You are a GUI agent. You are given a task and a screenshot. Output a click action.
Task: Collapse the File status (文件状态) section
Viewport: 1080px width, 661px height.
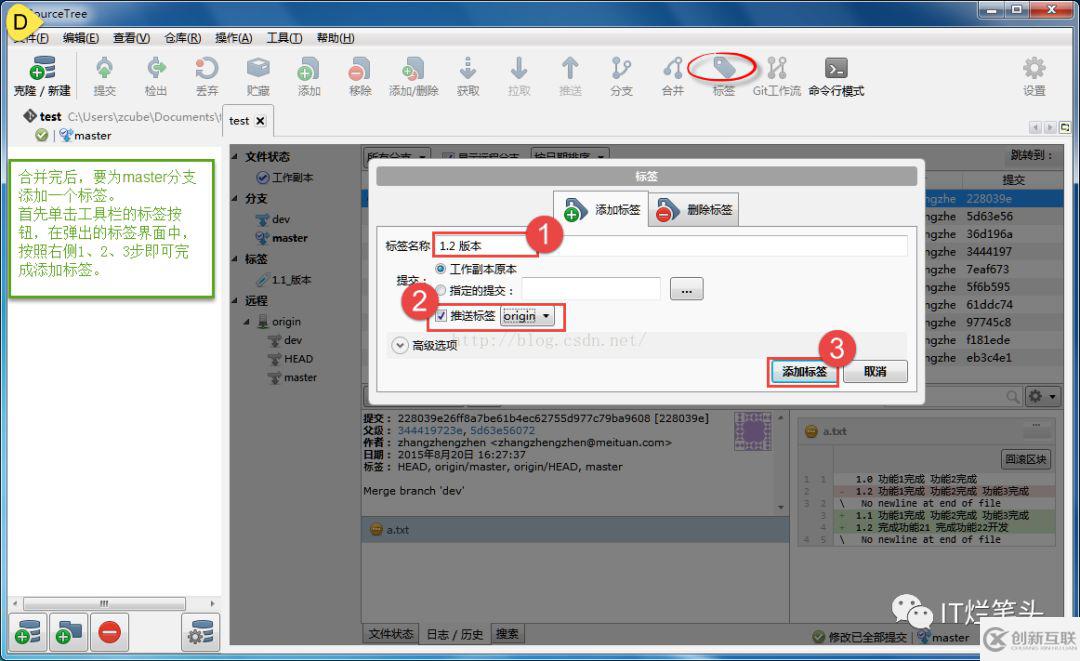(x=235, y=157)
